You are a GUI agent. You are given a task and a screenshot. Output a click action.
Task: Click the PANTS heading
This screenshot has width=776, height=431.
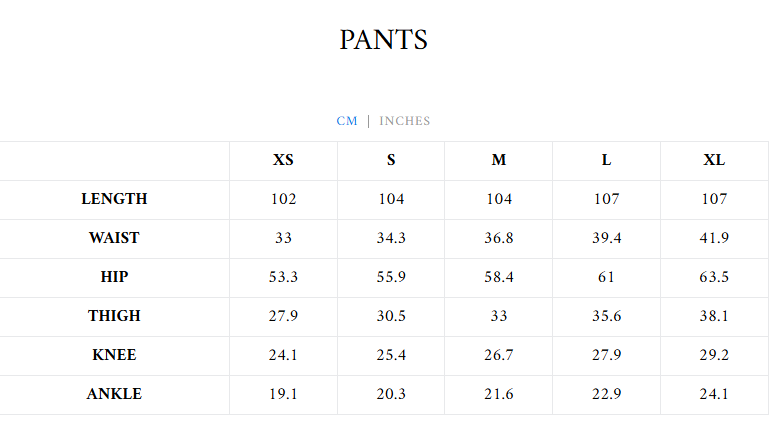pyautogui.click(x=383, y=40)
